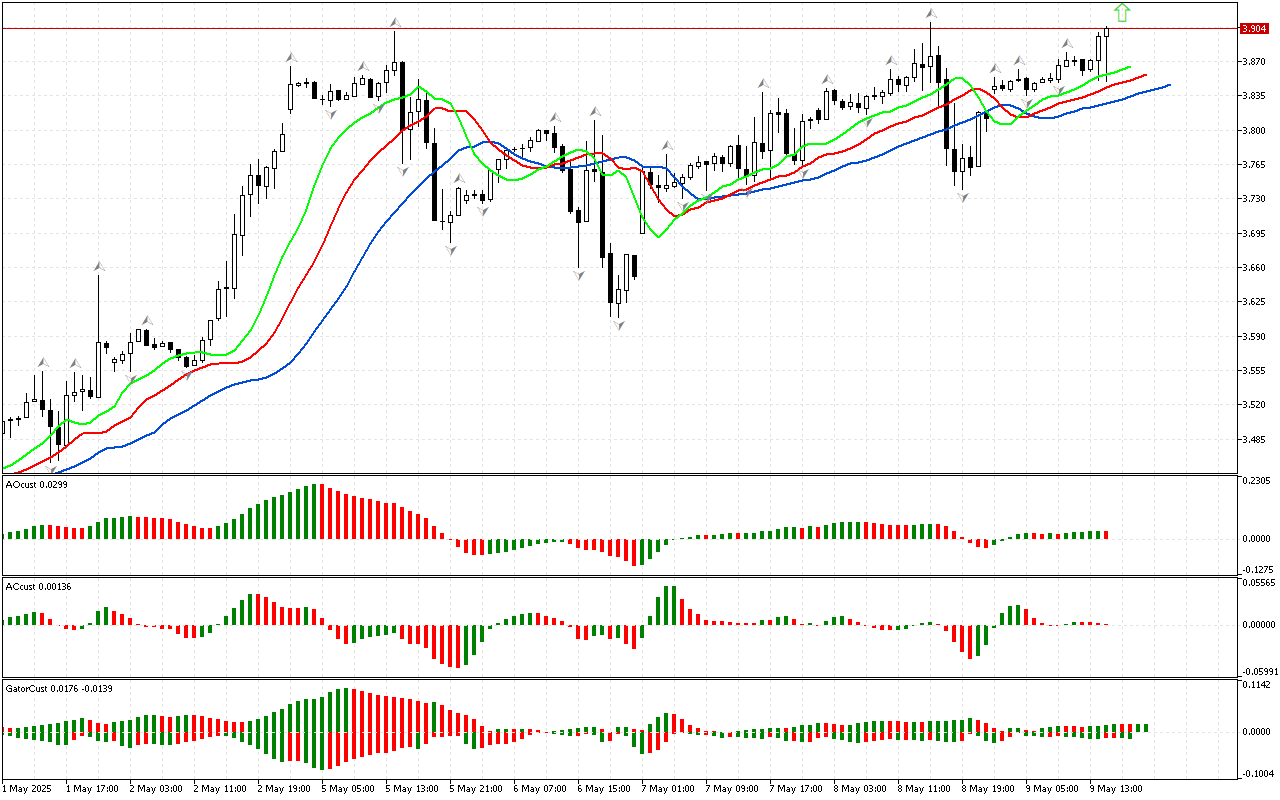Click the 7 May 01:00 time axis label

(667, 788)
